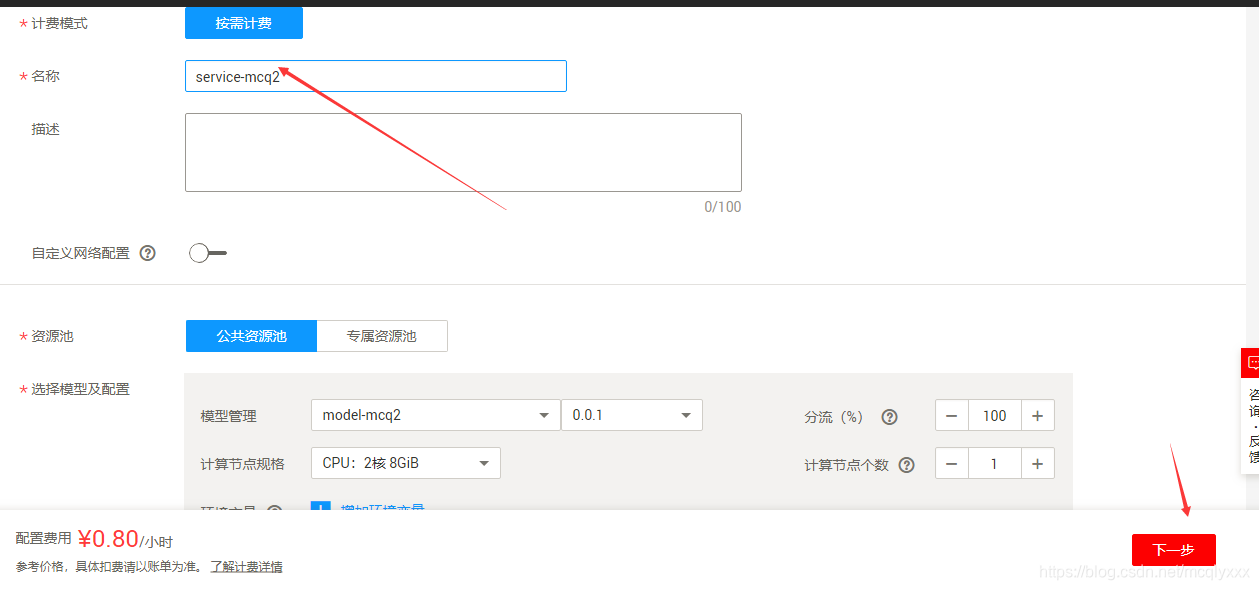Click the red 下一步 button
1259x590 pixels.
[1174, 549]
